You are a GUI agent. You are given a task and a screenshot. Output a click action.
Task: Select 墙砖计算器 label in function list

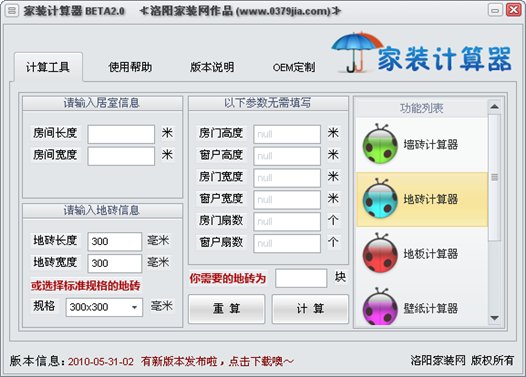pos(431,145)
